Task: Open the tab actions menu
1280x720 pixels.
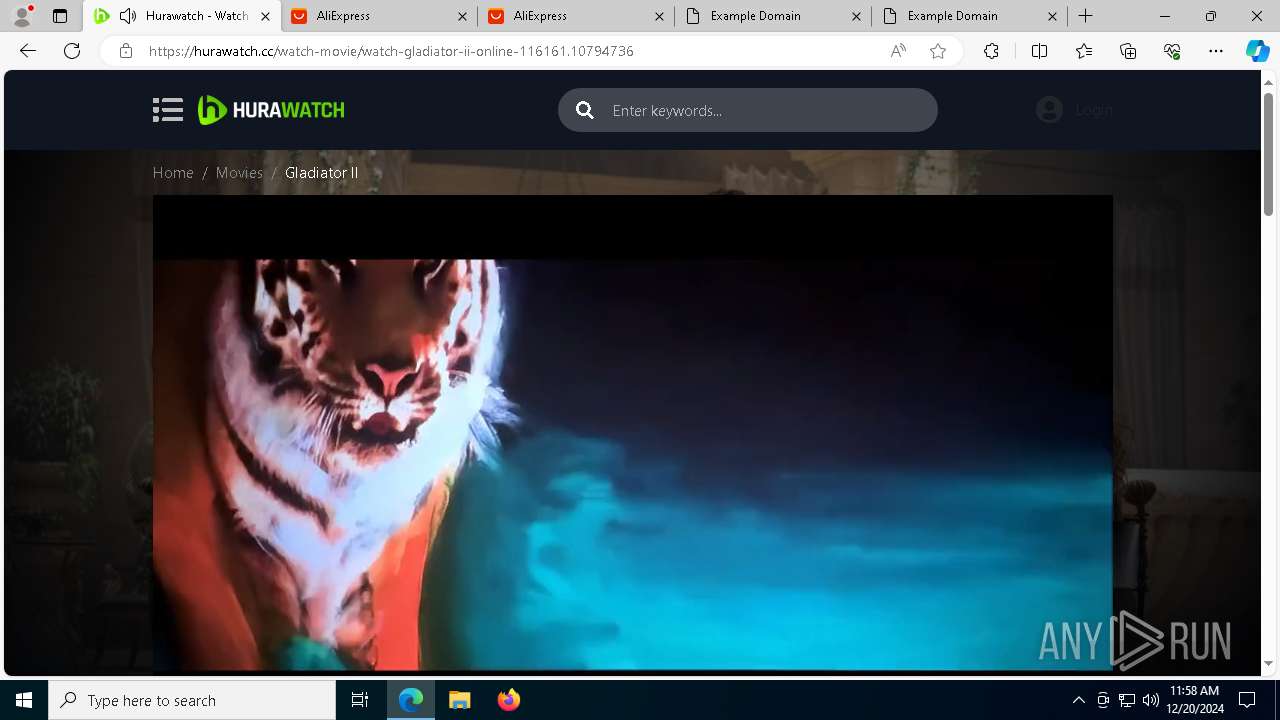Action: 60,16
